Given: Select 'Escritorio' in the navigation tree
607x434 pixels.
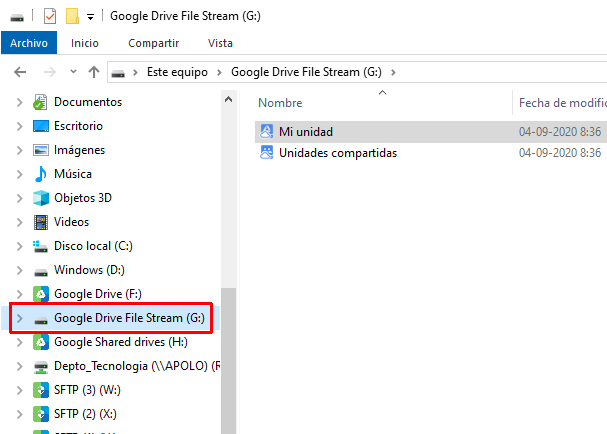Looking at the screenshot, I should [78, 126].
